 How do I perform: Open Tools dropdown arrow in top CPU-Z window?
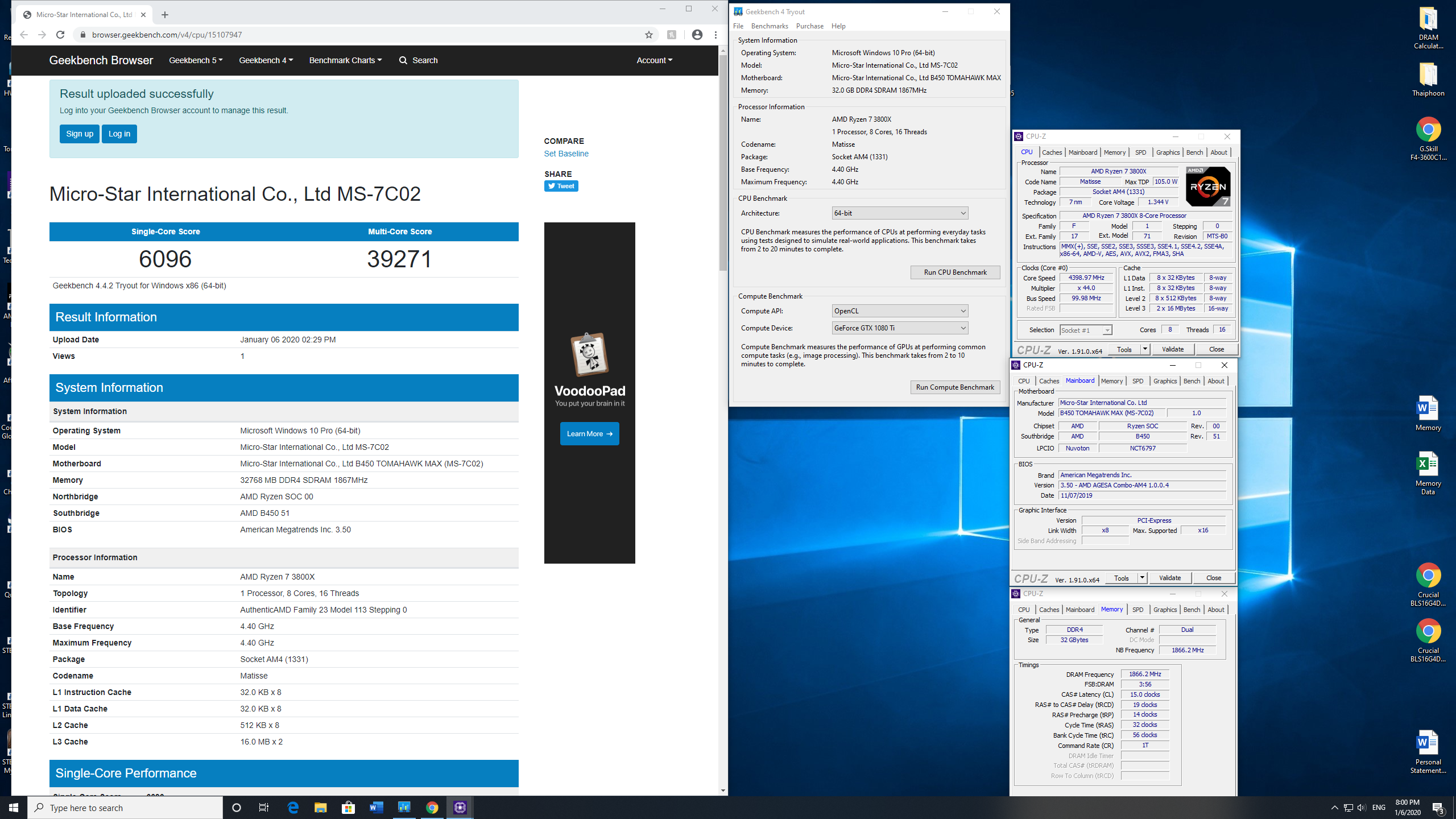click(1145, 349)
